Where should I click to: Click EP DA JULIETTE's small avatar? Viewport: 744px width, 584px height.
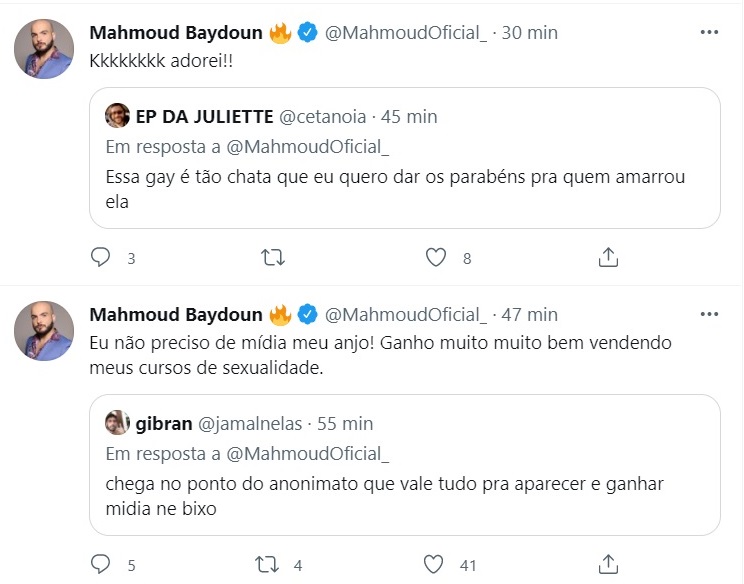pyautogui.click(x=119, y=116)
